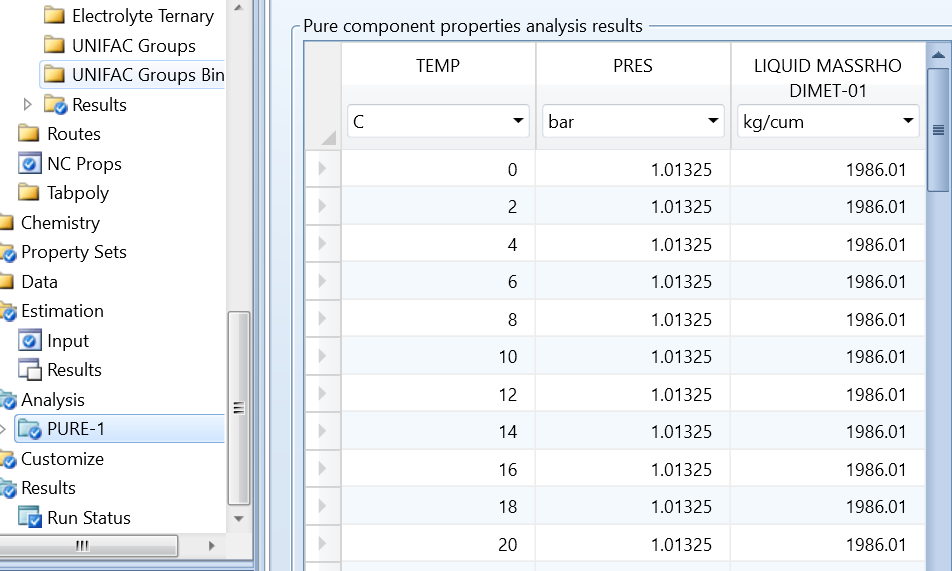Open the NC Props form icon
This screenshot has height=571, width=952.
click(29, 163)
